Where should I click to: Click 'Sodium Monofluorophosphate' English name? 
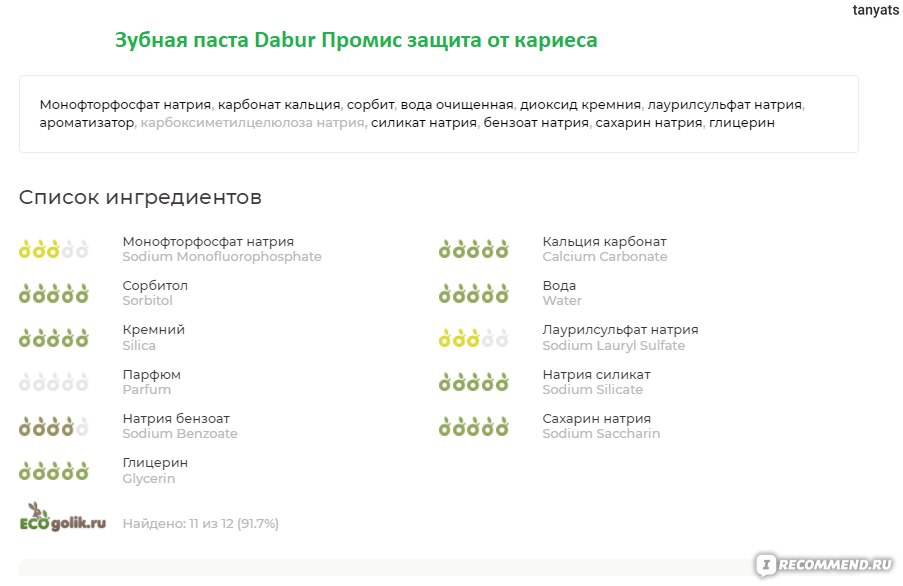222,257
